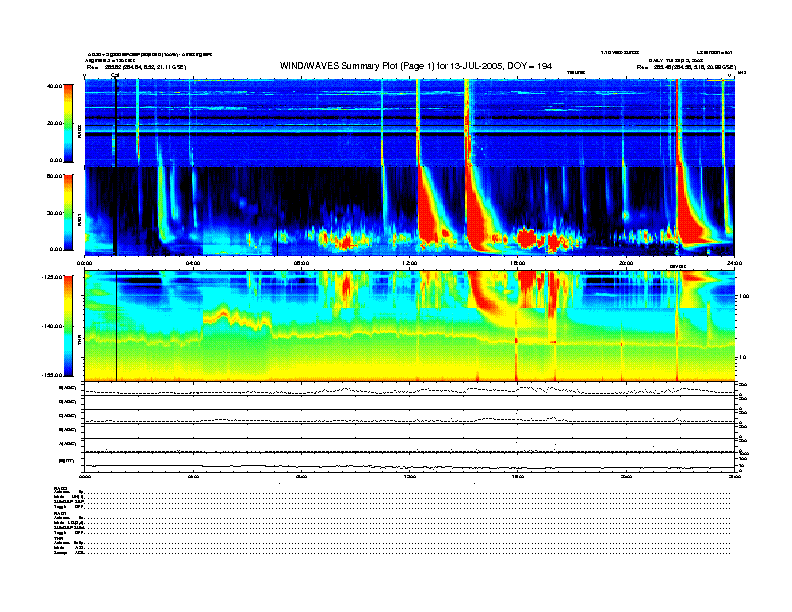Click 08:00 tick below the RAD1 spectrogram
792x612 pixels.
[x=301, y=263]
